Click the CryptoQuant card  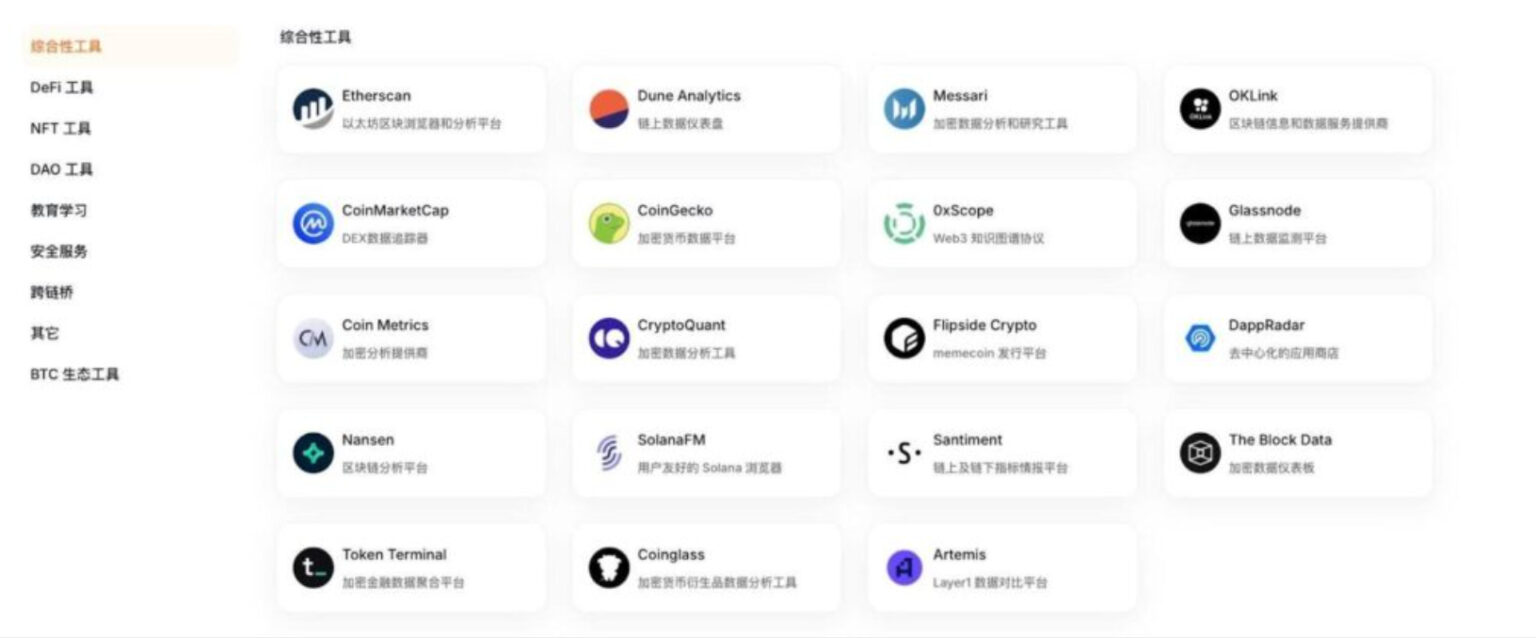click(x=706, y=337)
